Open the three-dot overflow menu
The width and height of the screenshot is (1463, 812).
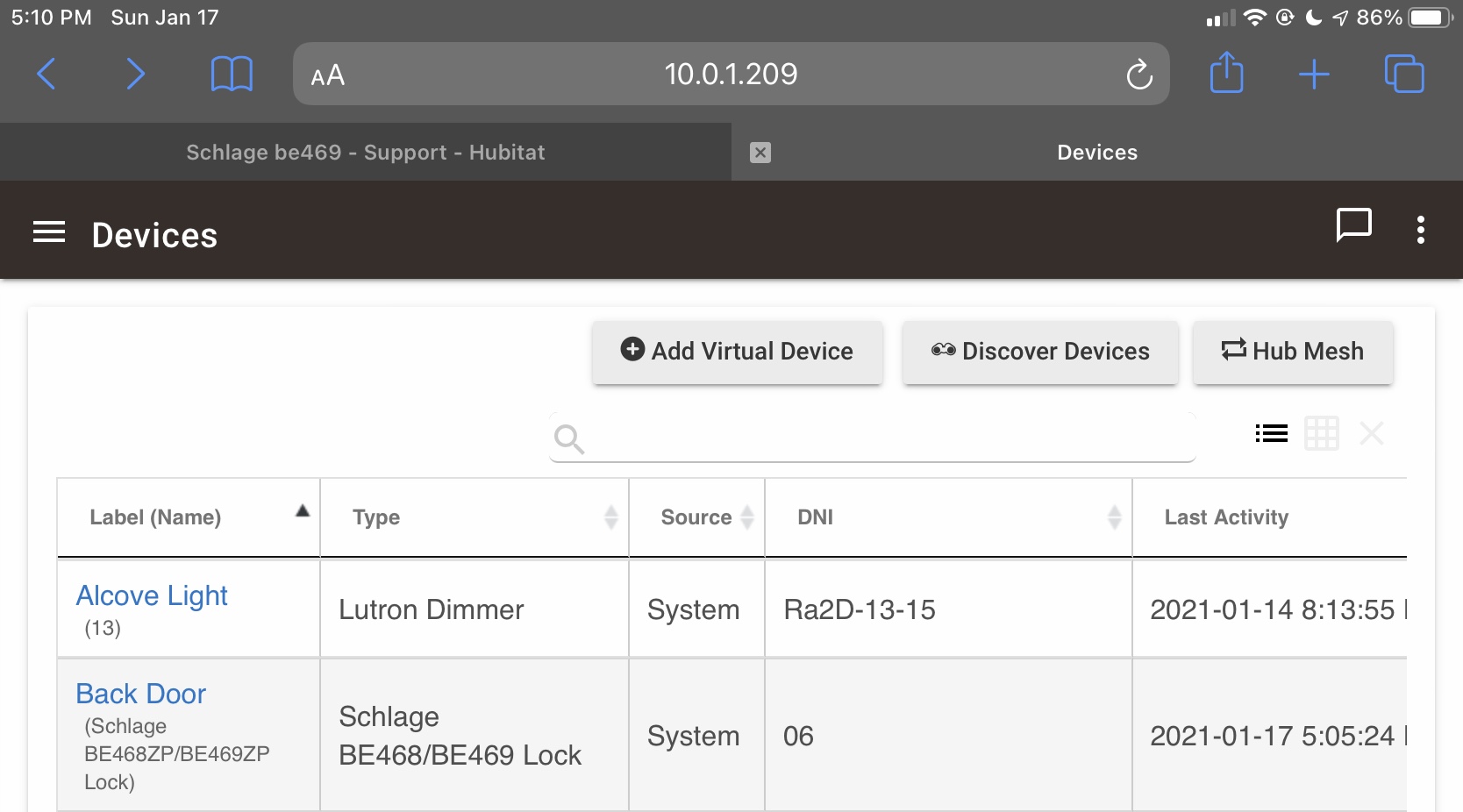[1421, 230]
